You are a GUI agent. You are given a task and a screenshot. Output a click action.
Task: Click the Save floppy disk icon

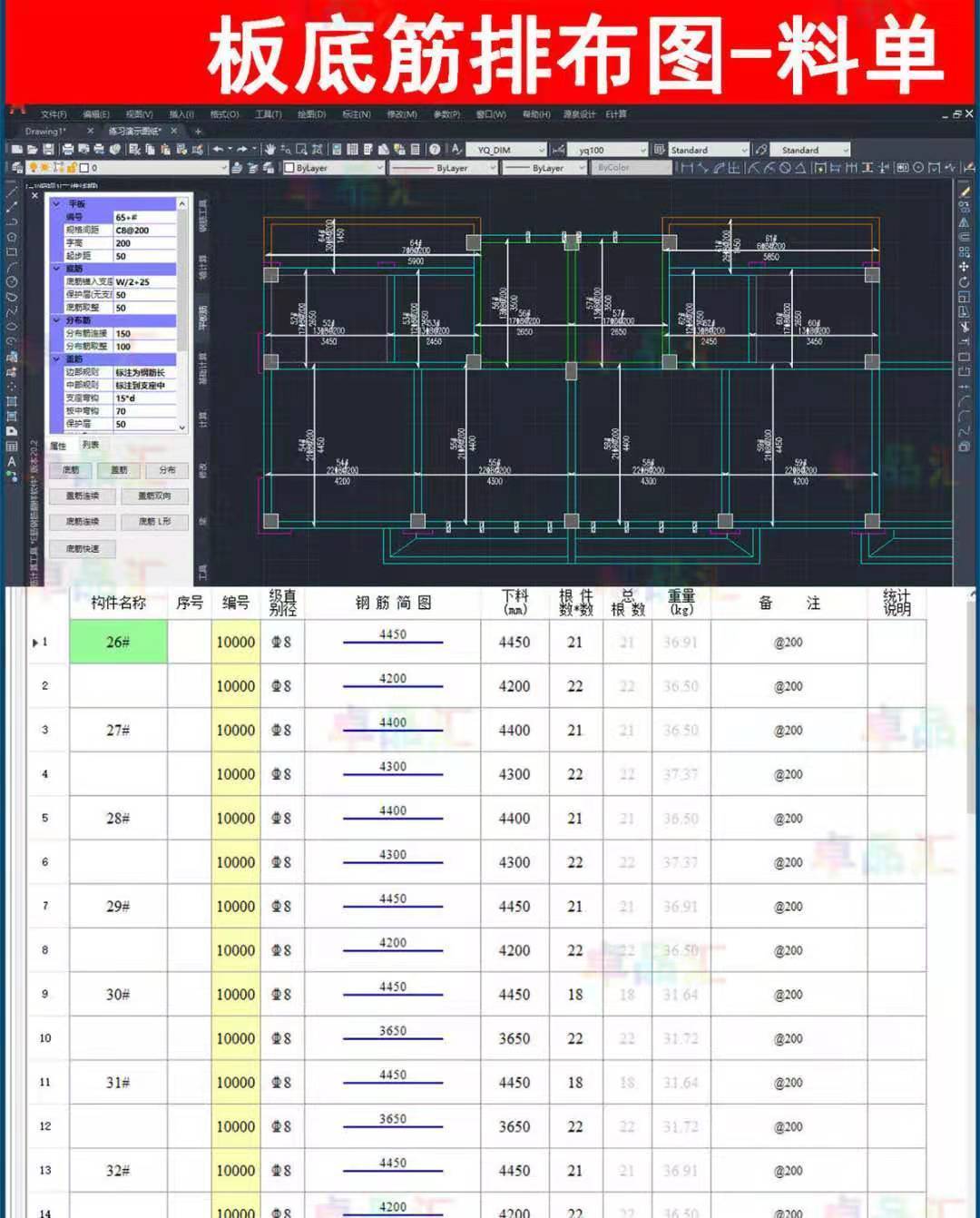point(48,149)
